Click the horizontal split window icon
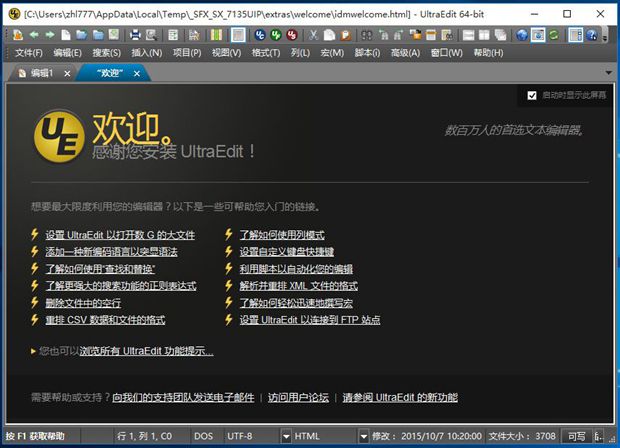The width and height of the screenshot is (620, 448). point(469,35)
